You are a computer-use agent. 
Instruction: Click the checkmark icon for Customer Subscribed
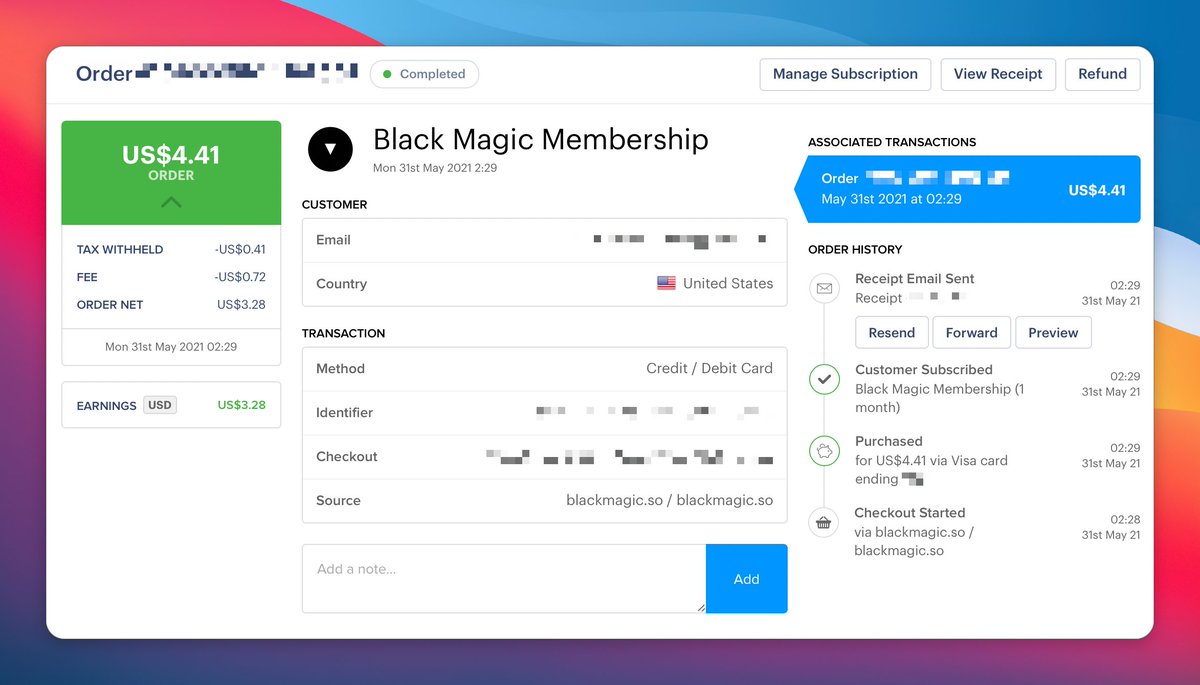click(824, 380)
